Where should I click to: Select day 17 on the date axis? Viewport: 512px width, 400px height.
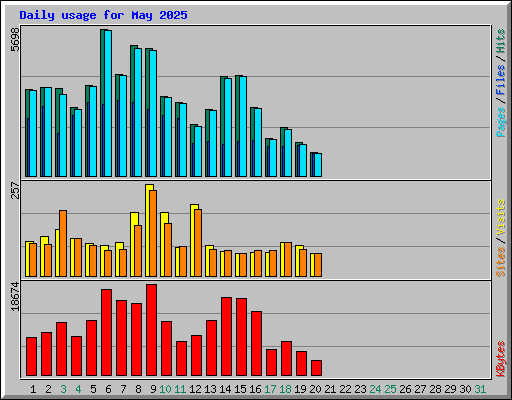270,389
